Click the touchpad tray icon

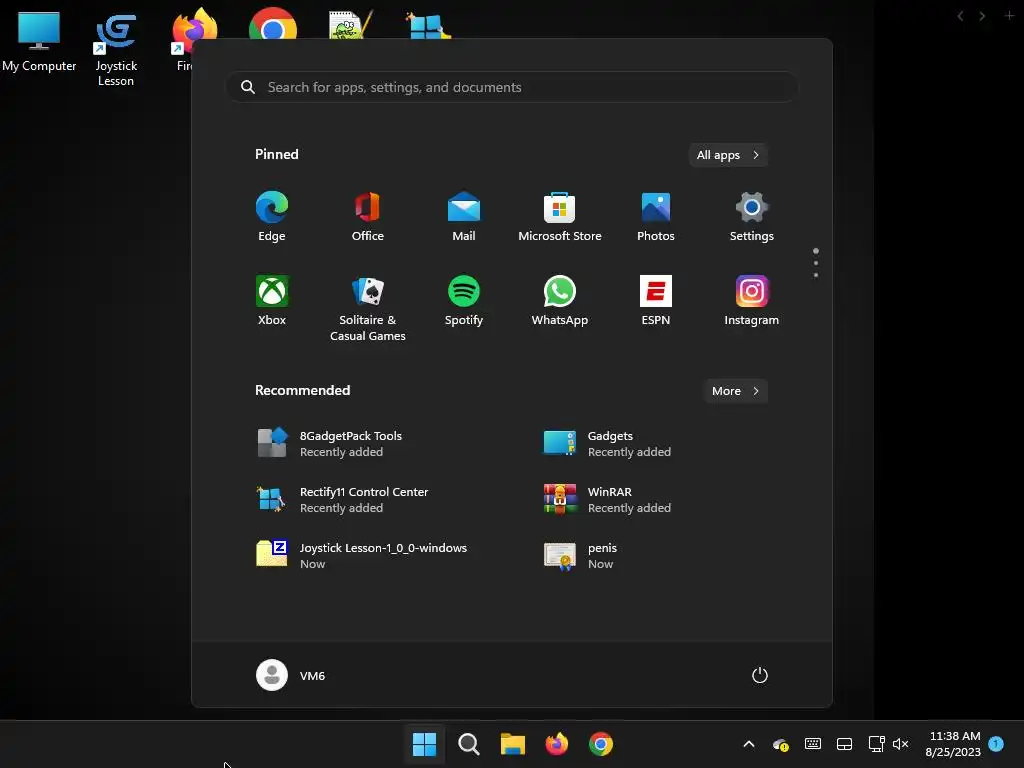click(x=844, y=744)
